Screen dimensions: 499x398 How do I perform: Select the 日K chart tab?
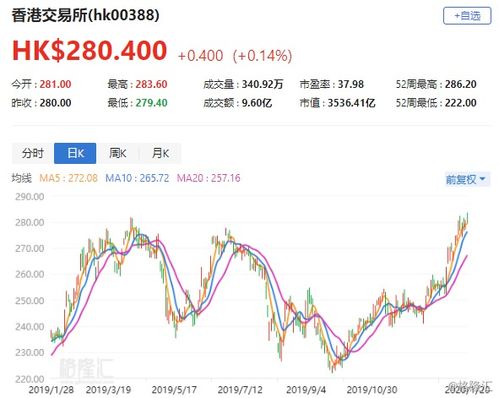[x=75, y=153]
